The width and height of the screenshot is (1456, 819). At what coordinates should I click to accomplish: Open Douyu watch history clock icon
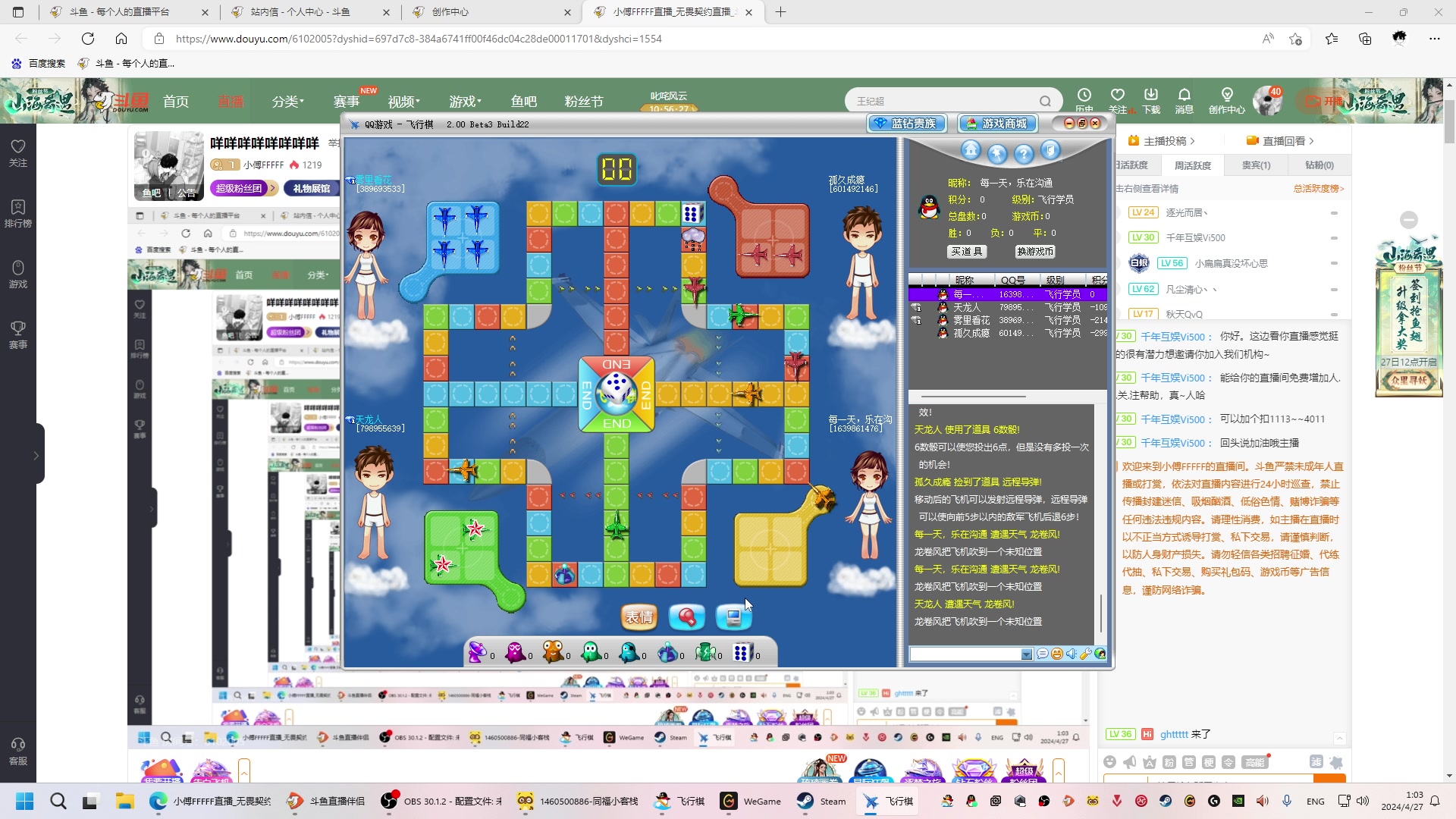(x=1084, y=96)
